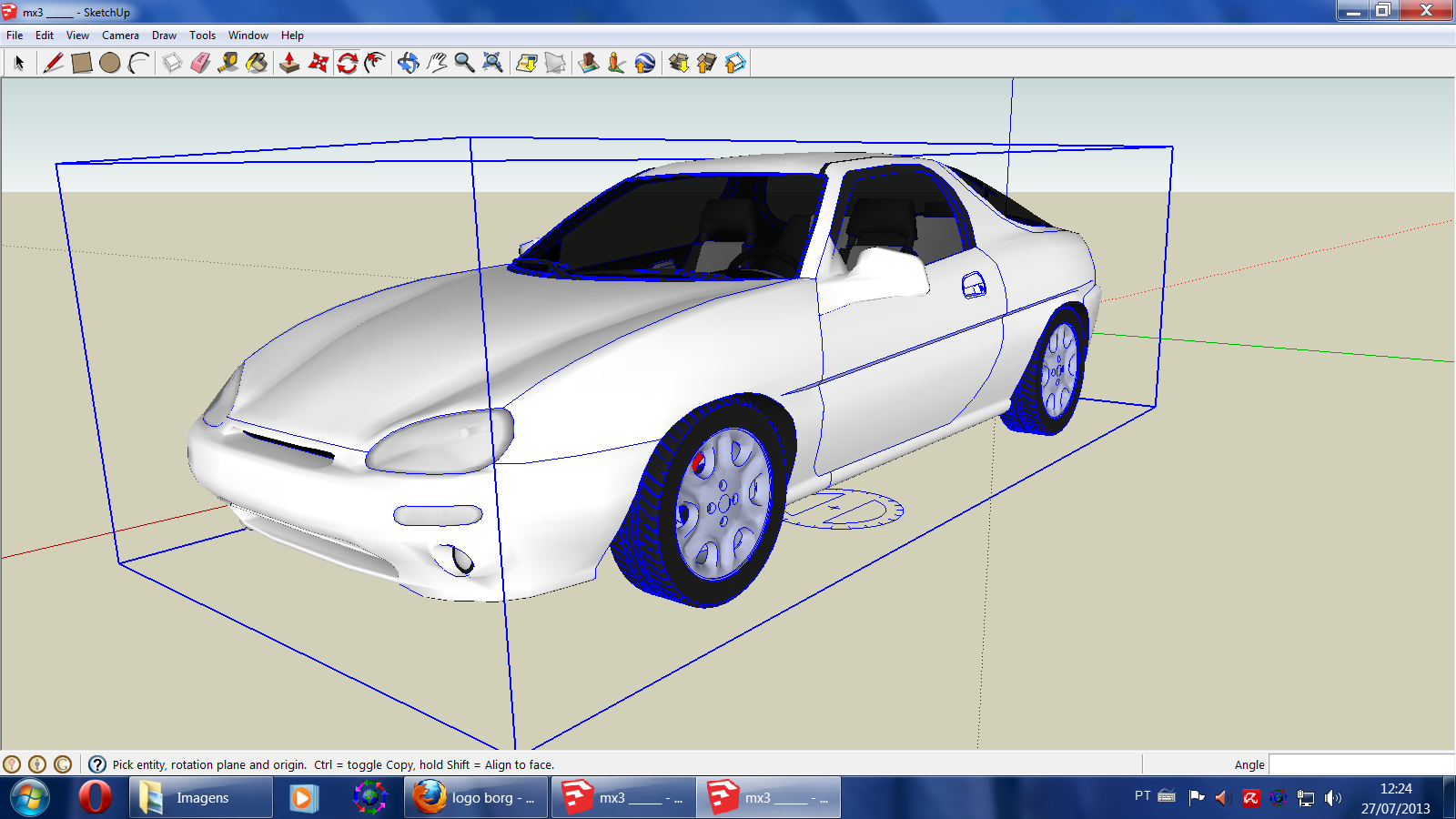The width and height of the screenshot is (1456, 819).
Task: Switch to the Move tool
Action: point(318,63)
